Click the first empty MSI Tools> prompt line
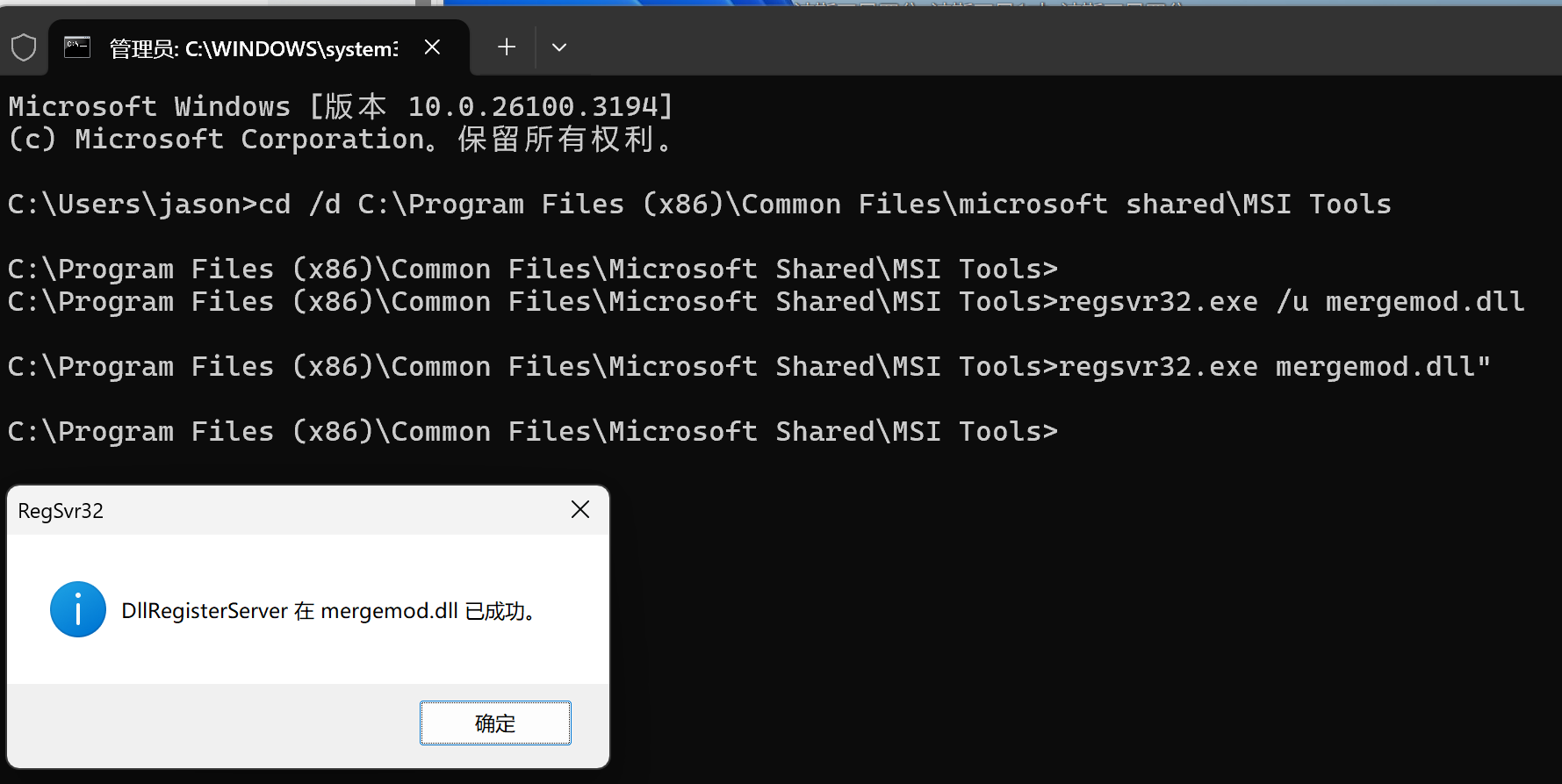 [533, 269]
